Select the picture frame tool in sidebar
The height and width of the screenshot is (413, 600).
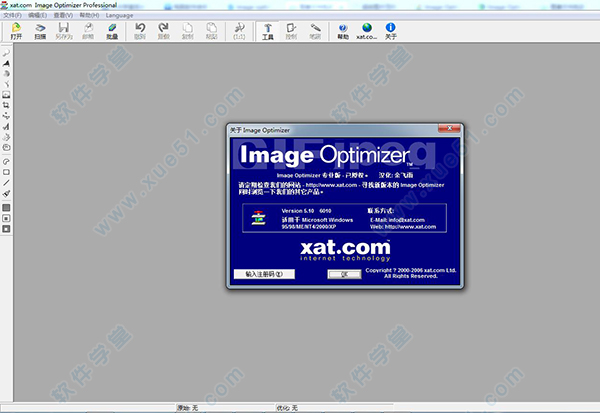tap(6, 95)
